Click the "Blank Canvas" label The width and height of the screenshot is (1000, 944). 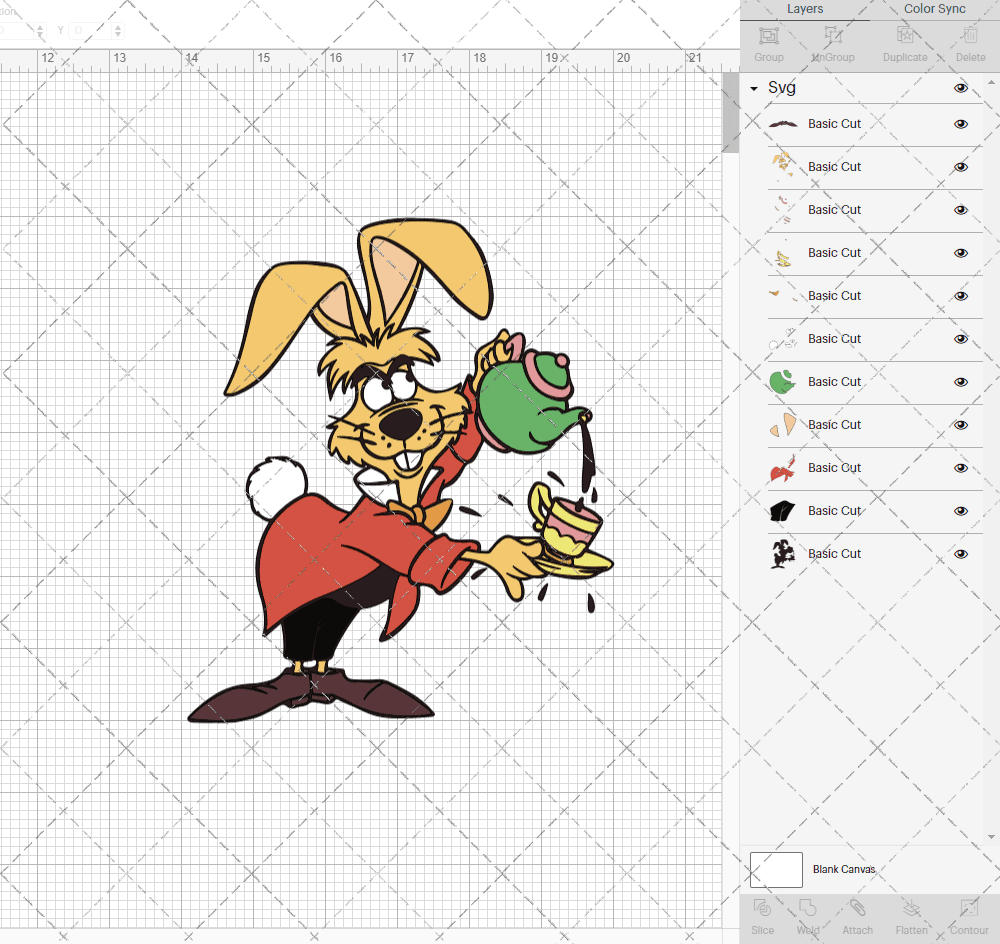coord(844,869)
